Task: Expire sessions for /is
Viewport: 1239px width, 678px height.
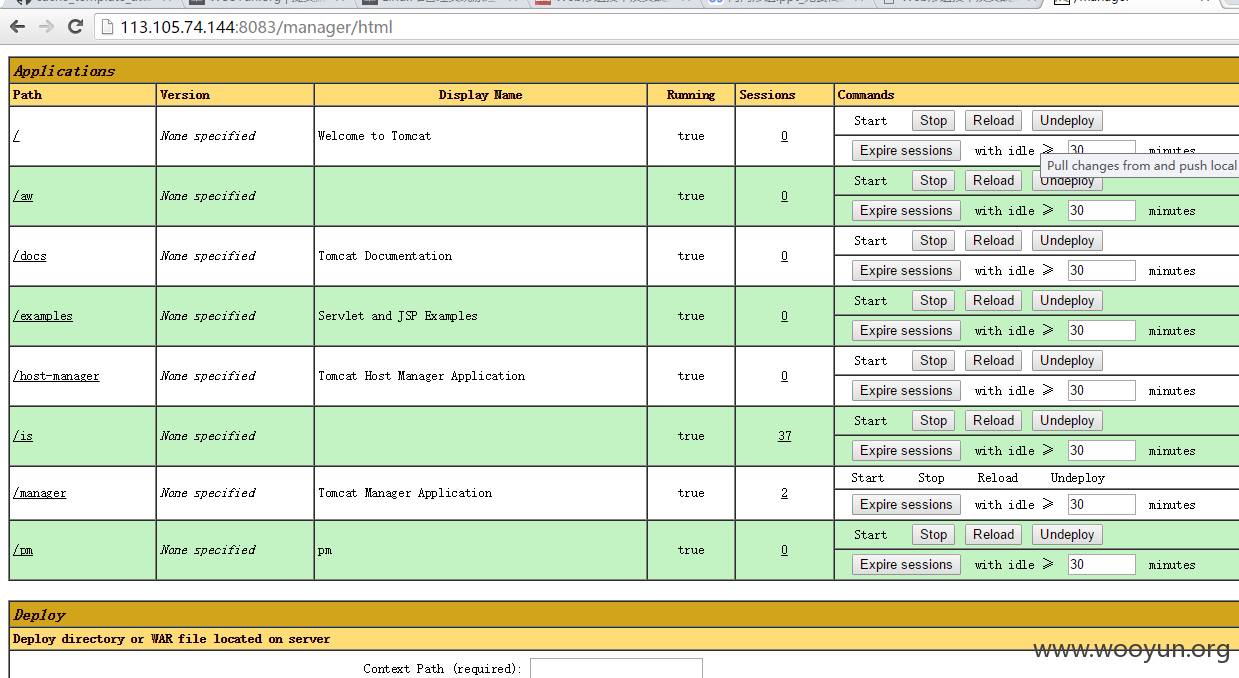Action: 906,450
